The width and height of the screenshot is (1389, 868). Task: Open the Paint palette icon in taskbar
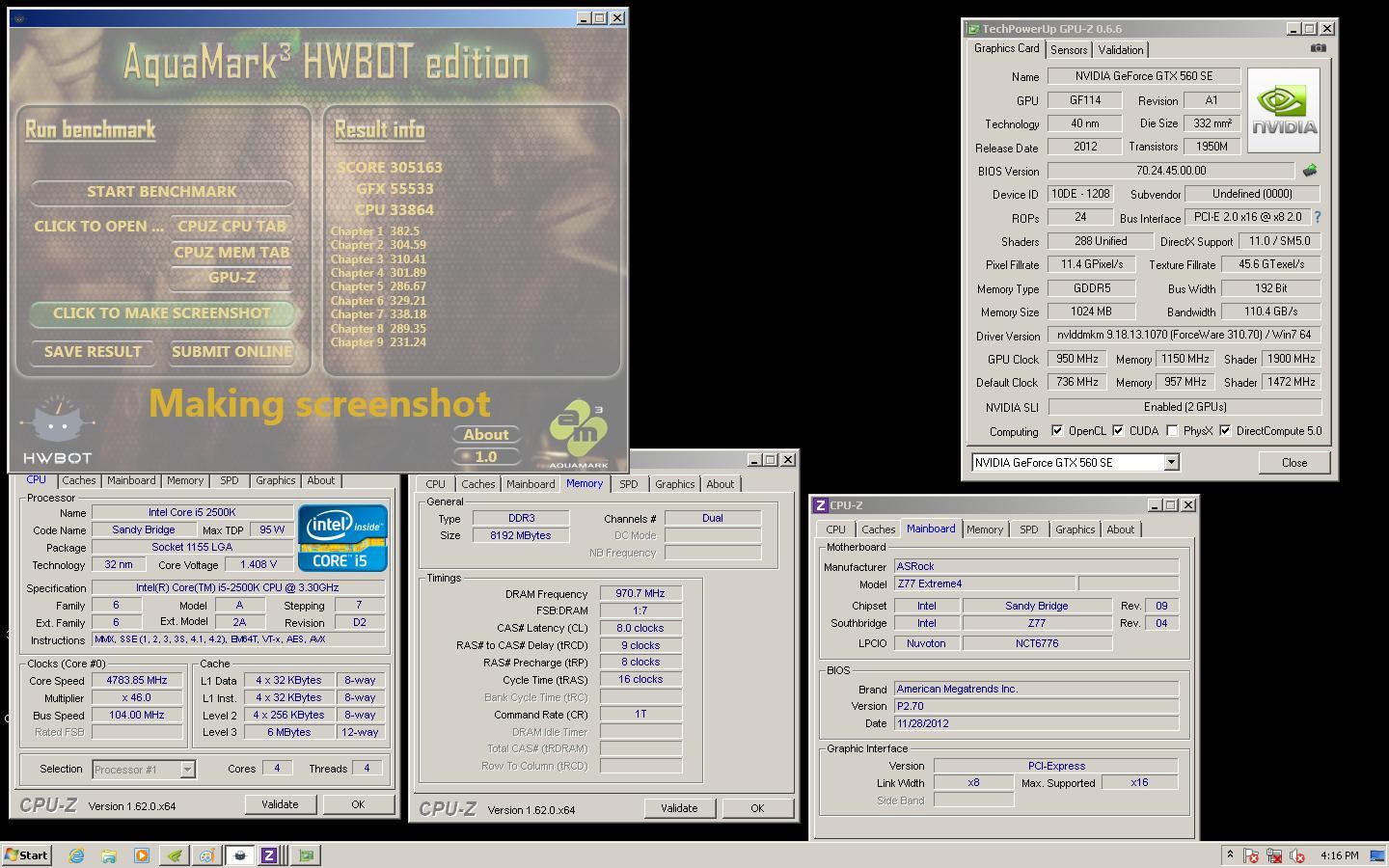point(206,855)
